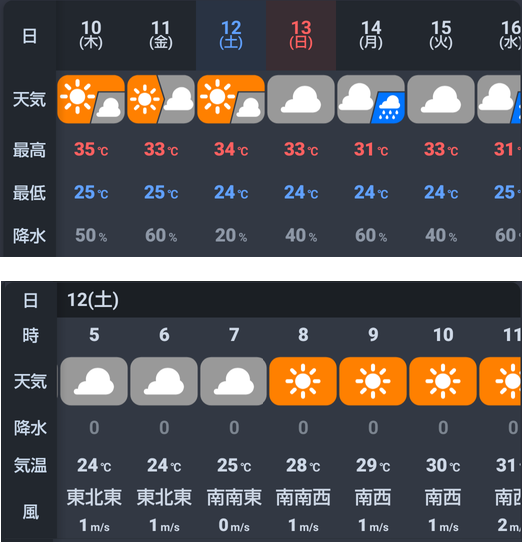Click the hourly cloudy icon at 5 o'clock
Viewport: 522px width, 542px height.
94,381
